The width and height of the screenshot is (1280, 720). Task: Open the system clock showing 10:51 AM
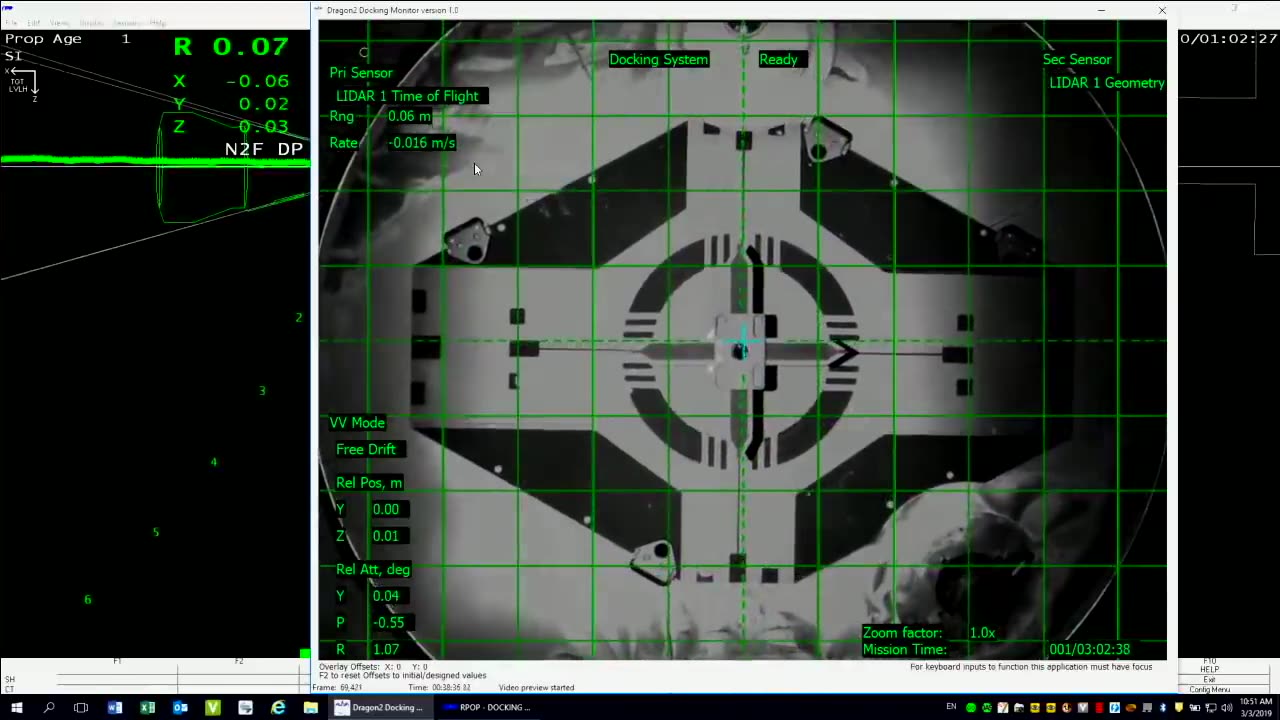(x=1256, y=708)
